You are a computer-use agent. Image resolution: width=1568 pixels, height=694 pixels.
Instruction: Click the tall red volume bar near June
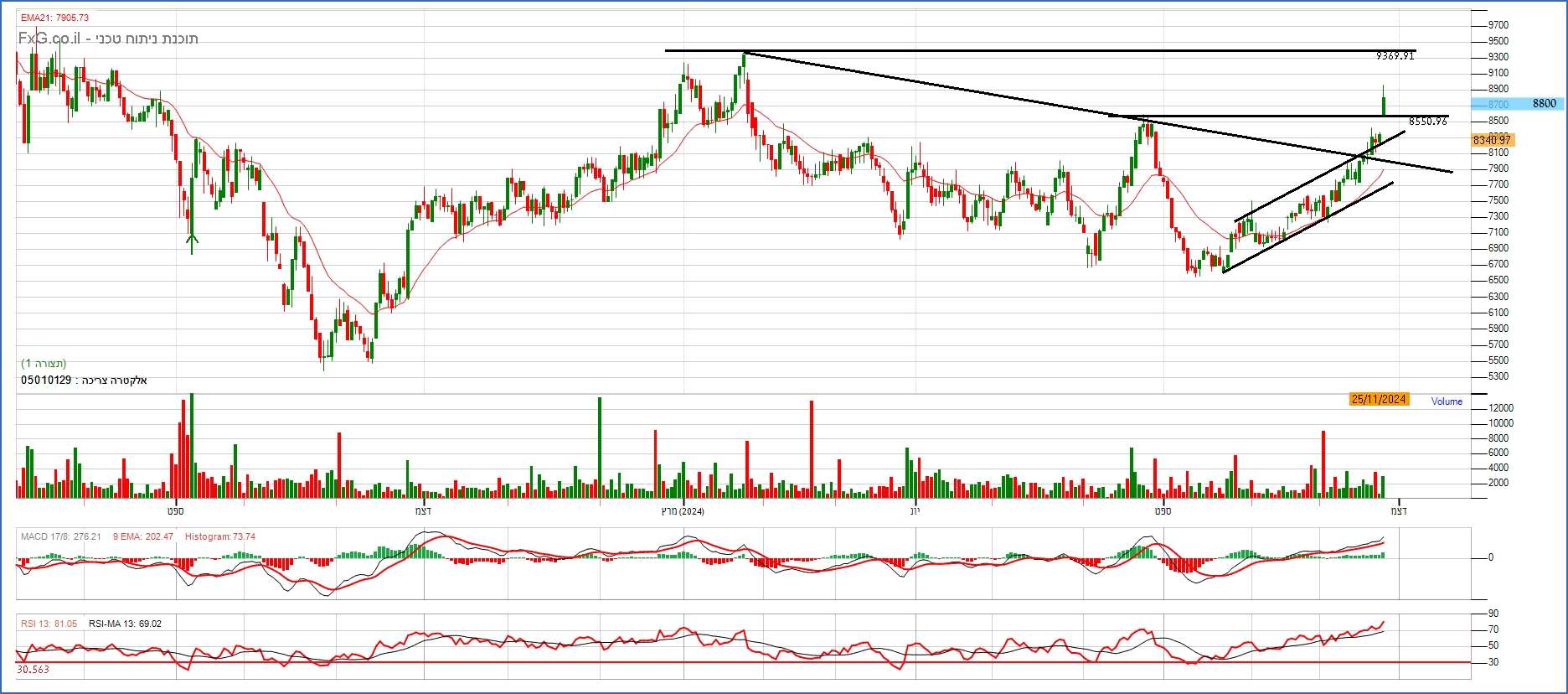(x=811, y=448)
